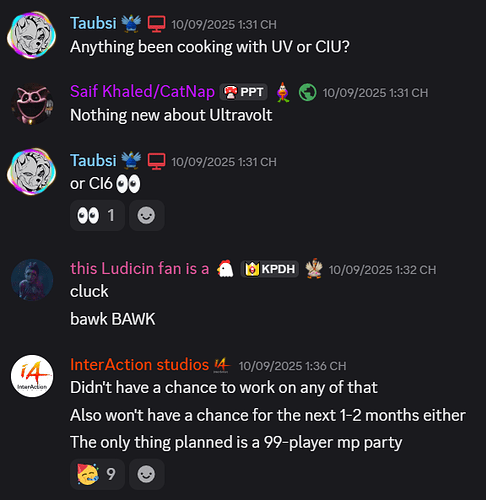Toggle the party face reaction with 9 votes
486x500 pixels.
[97, 474]
